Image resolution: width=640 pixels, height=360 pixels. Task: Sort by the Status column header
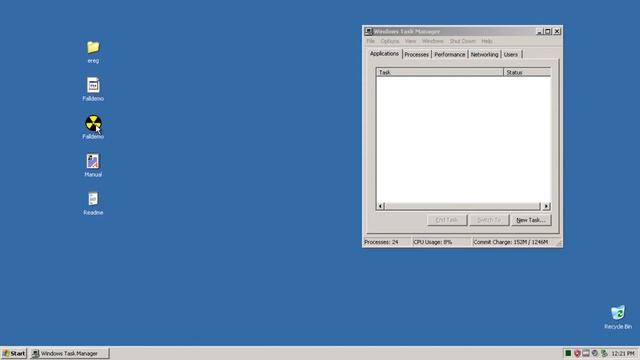pos(527,72)
